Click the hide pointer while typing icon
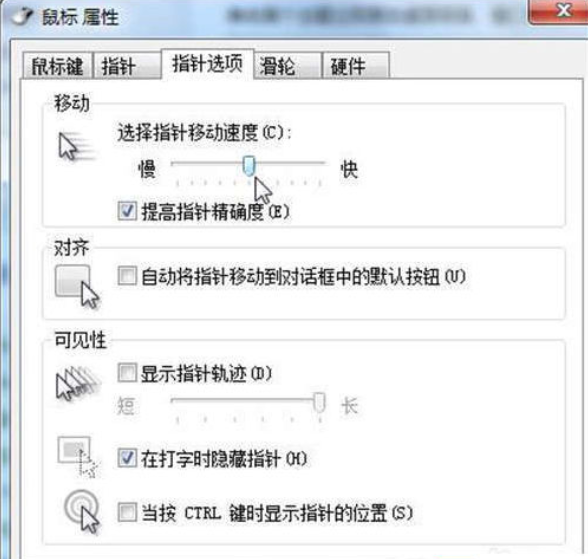Viewport: 588px width, 559px height. point(78,457)
